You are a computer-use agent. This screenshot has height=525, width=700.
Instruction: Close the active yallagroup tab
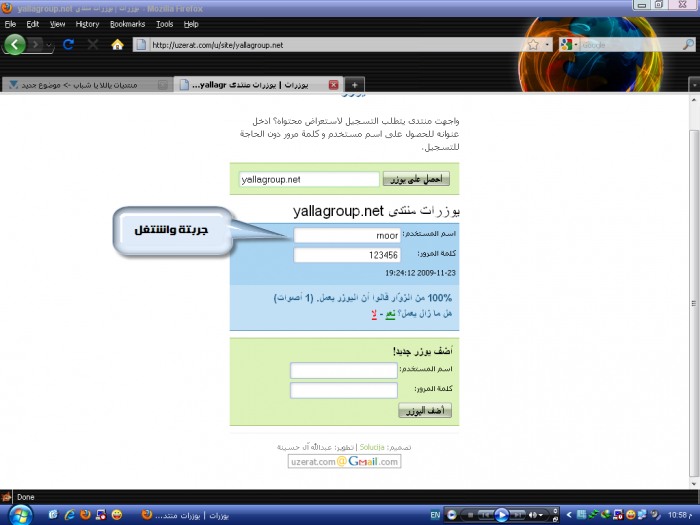334,84
